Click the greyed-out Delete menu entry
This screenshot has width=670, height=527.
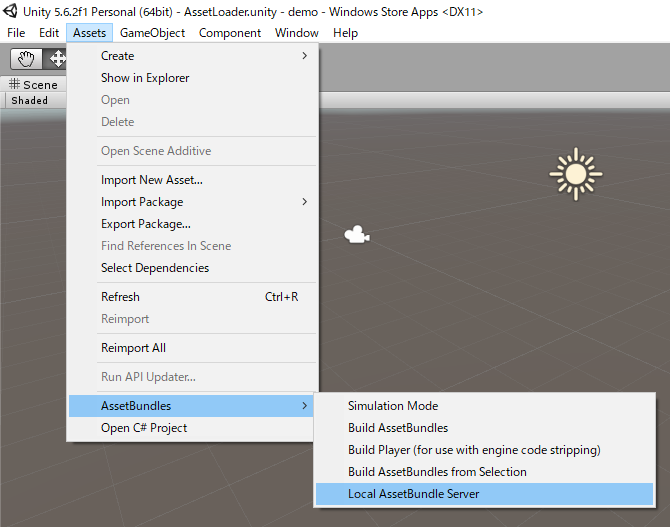coord(192,122)
